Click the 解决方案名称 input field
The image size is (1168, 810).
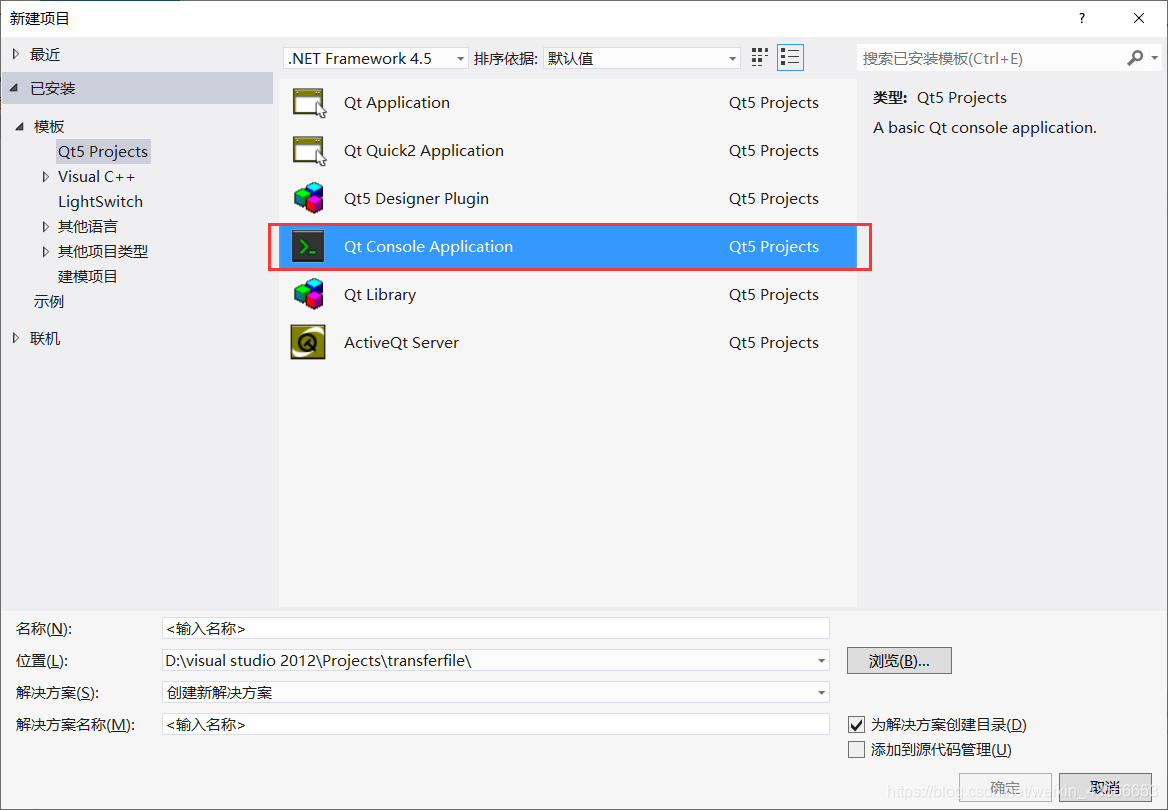tap(495, 725)
